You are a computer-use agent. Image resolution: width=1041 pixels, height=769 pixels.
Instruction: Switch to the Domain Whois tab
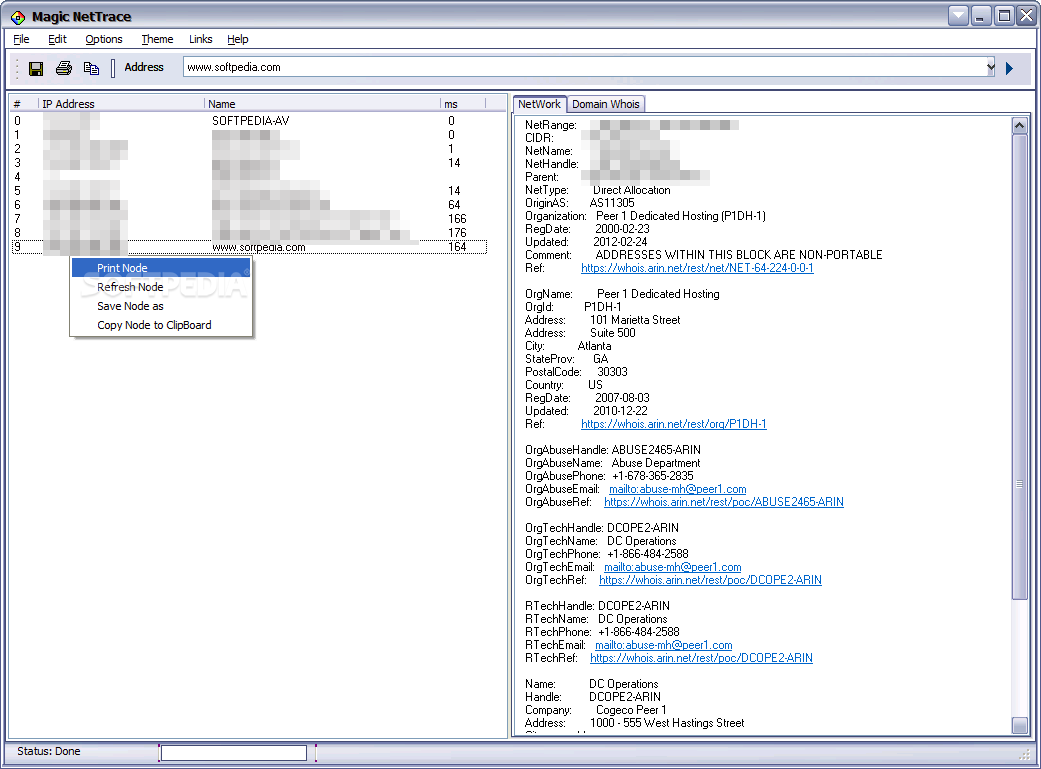[605, 104]
